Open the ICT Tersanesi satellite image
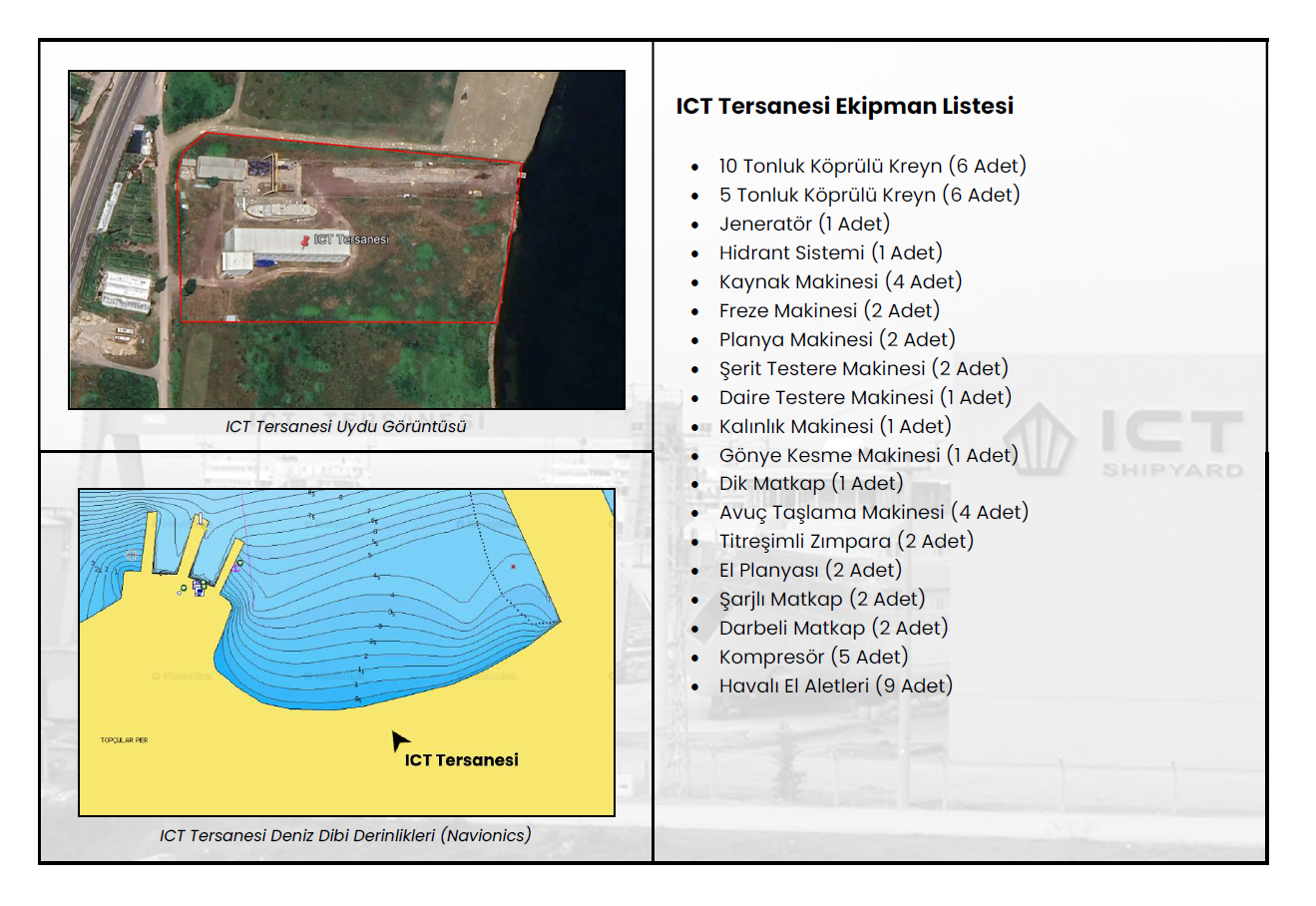This screenshot has height=906, width=1316. [346, 239]
